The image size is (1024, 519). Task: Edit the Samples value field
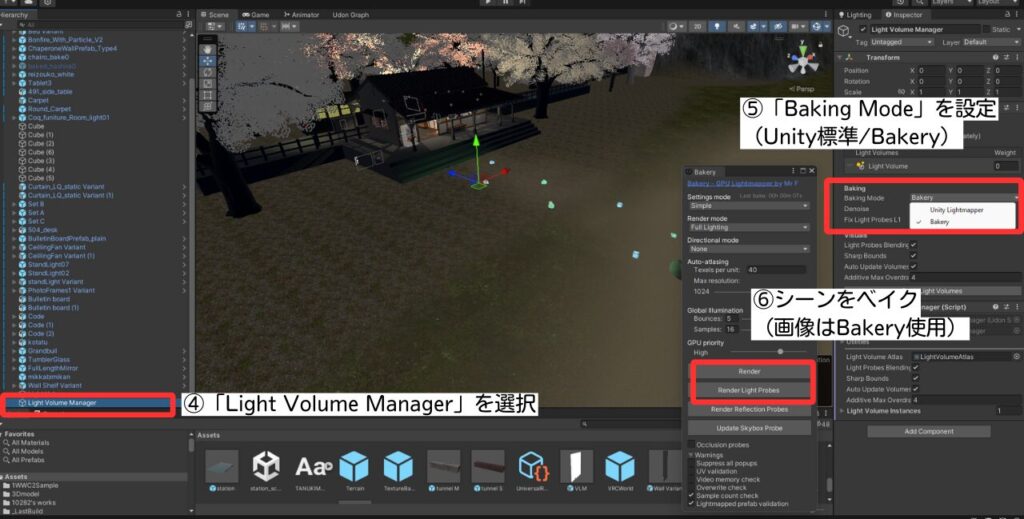pyautogui.click(x=731, y=329)
